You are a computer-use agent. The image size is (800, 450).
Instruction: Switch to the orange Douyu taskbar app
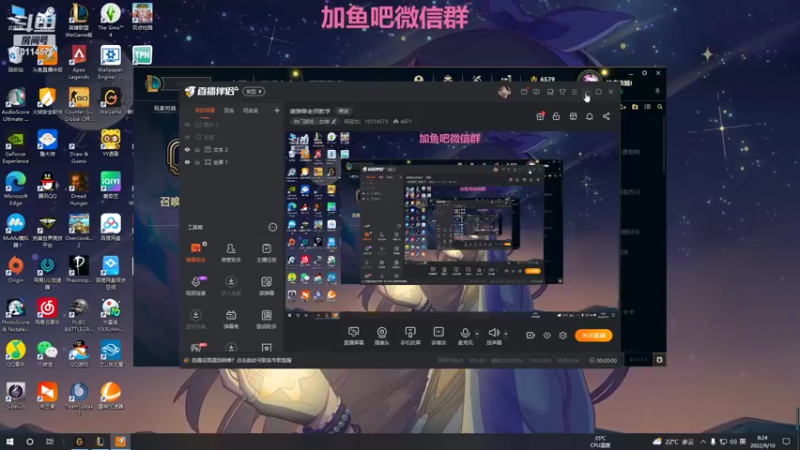click(x=120, y=441)
